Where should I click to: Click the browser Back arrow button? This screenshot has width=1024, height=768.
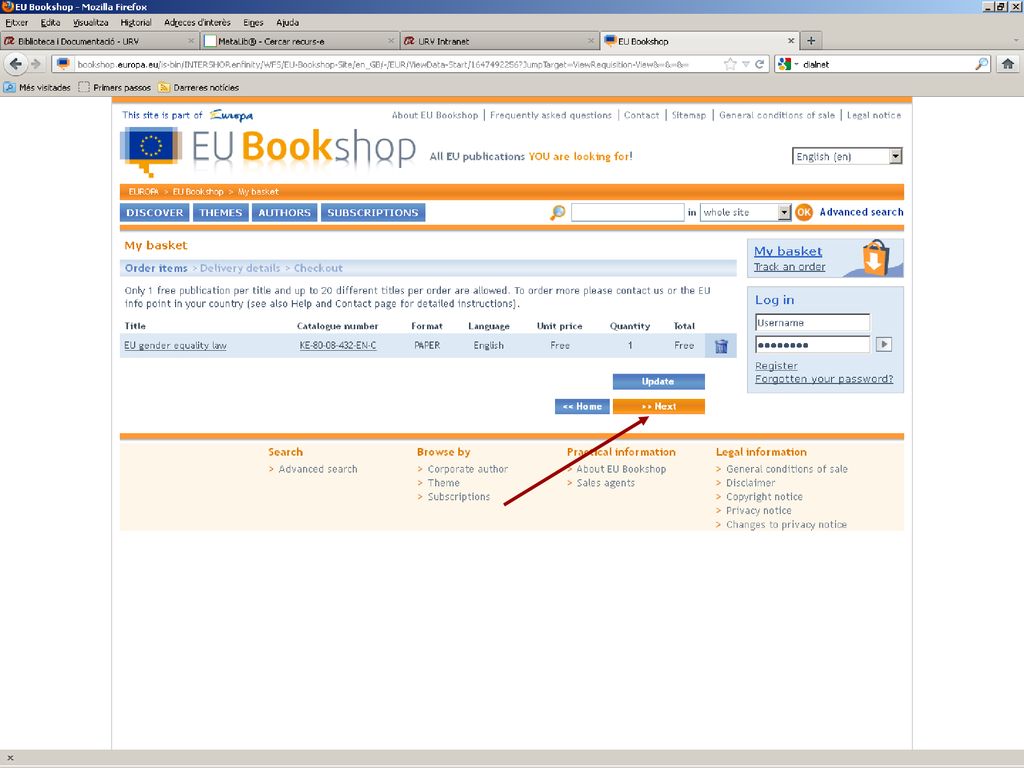16,63
